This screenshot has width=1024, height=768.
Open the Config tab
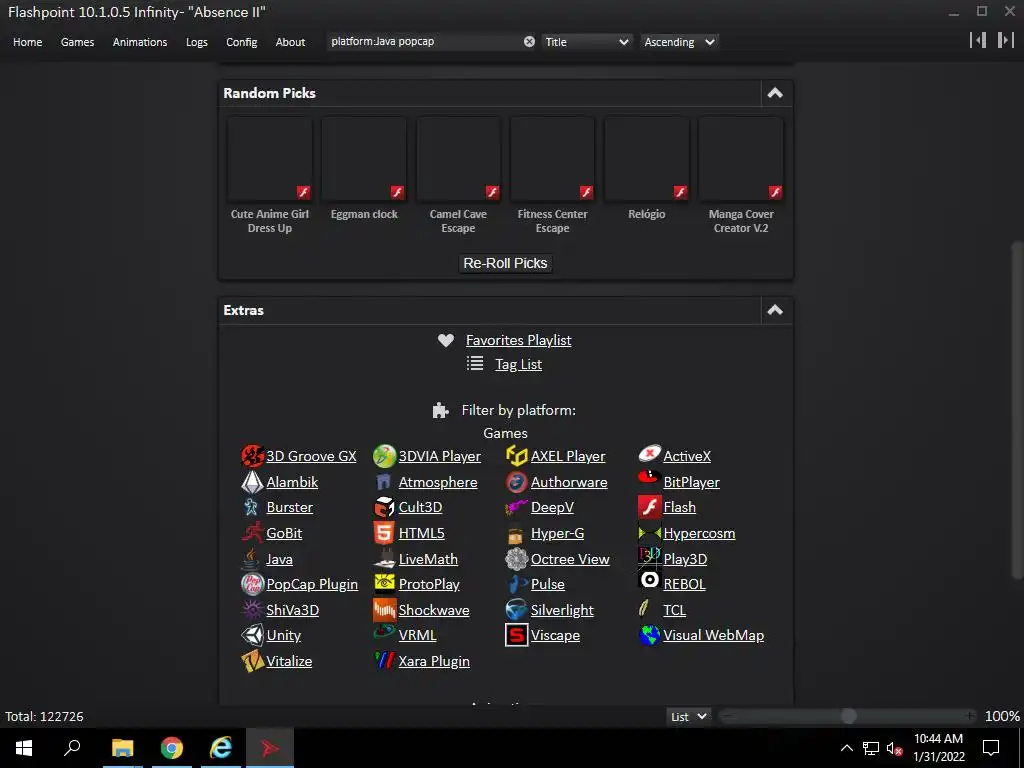(242, 42)
